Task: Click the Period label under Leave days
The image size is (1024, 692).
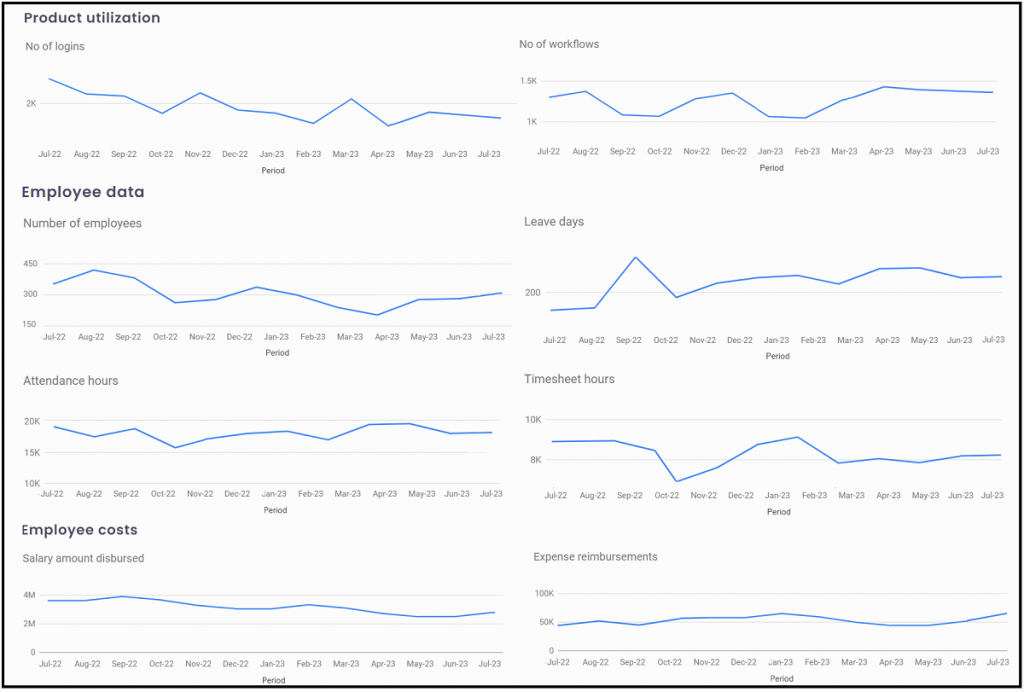Action: pos(778,356)
